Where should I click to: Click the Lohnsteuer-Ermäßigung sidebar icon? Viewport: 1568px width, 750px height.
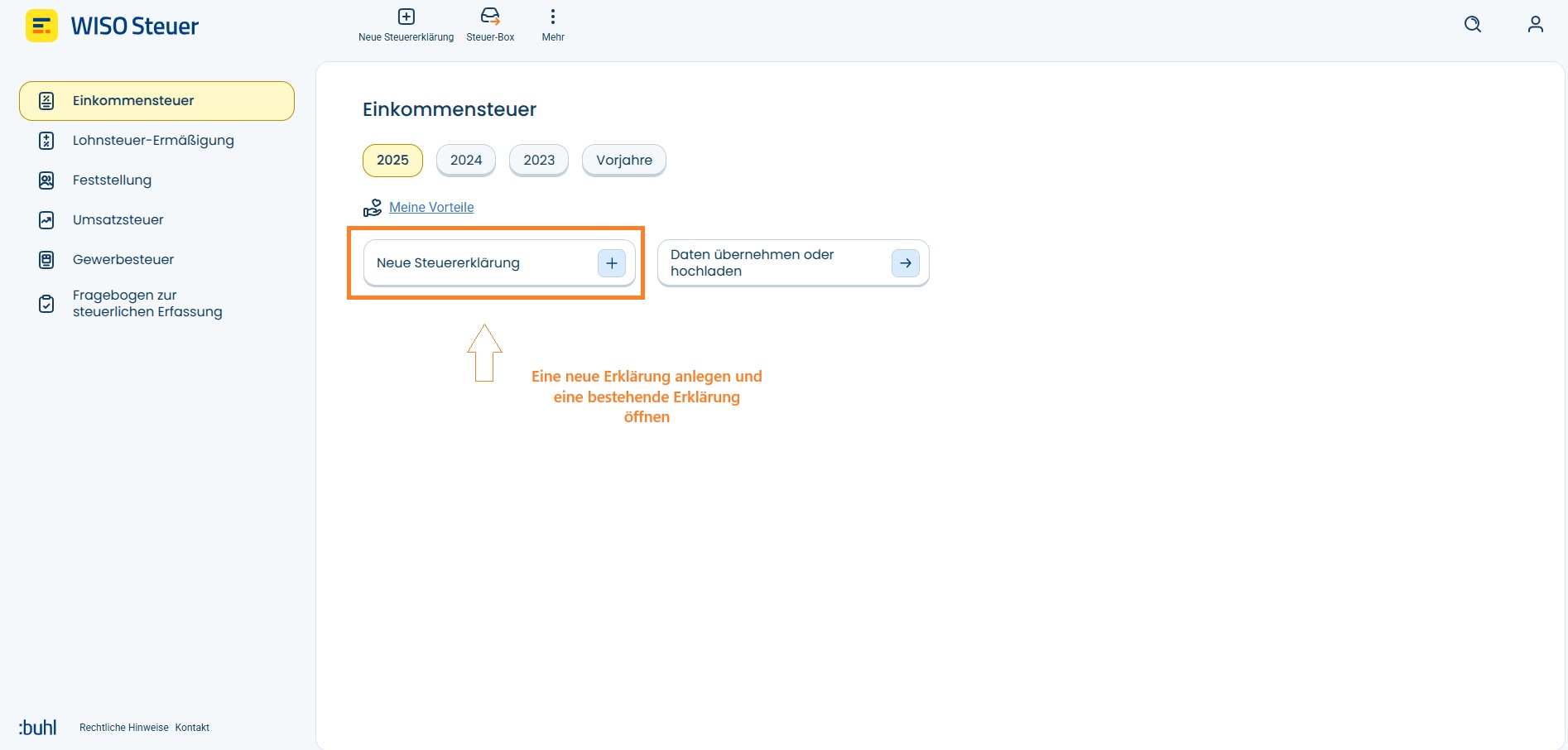tap(46, 141)
